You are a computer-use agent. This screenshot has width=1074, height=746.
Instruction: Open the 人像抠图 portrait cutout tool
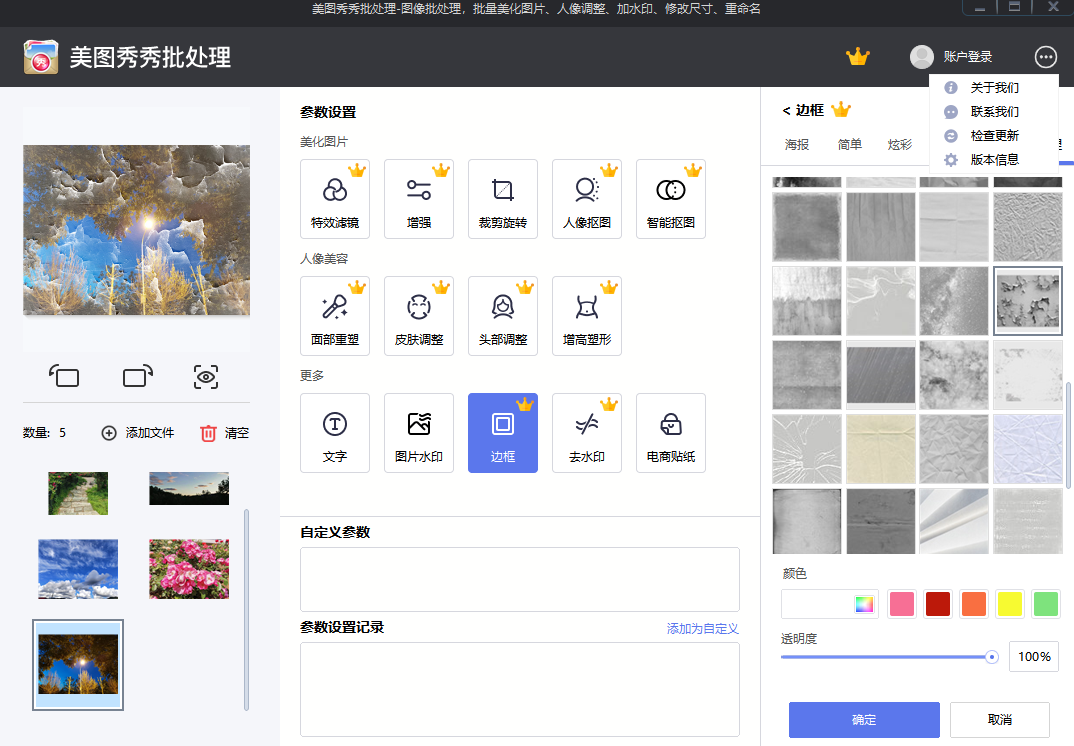[587, 198]
